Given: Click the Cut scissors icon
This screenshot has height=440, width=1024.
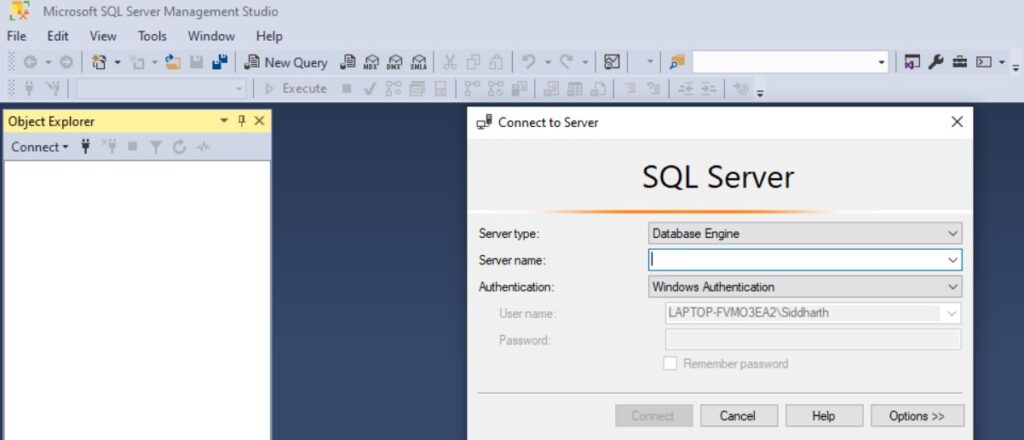Looking at the screenshot, I should click(x=450, y=62).
